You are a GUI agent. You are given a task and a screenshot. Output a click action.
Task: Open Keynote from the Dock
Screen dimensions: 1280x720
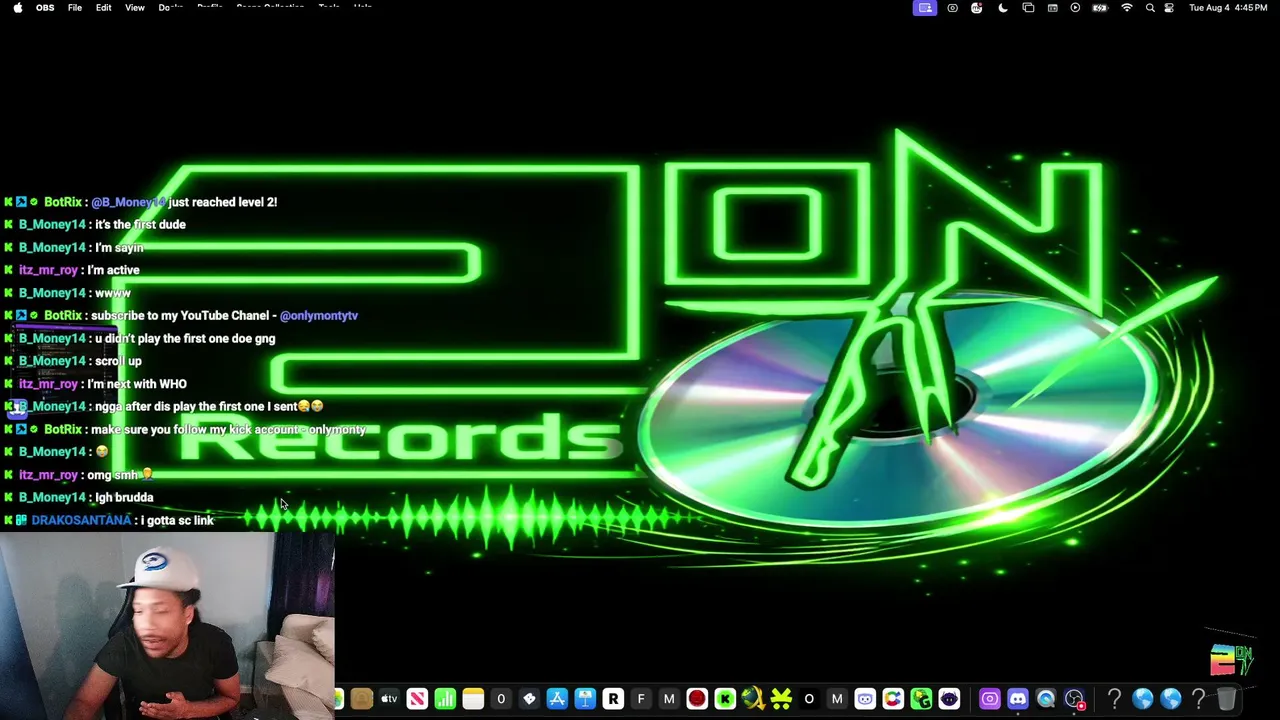tap(585, 698)
